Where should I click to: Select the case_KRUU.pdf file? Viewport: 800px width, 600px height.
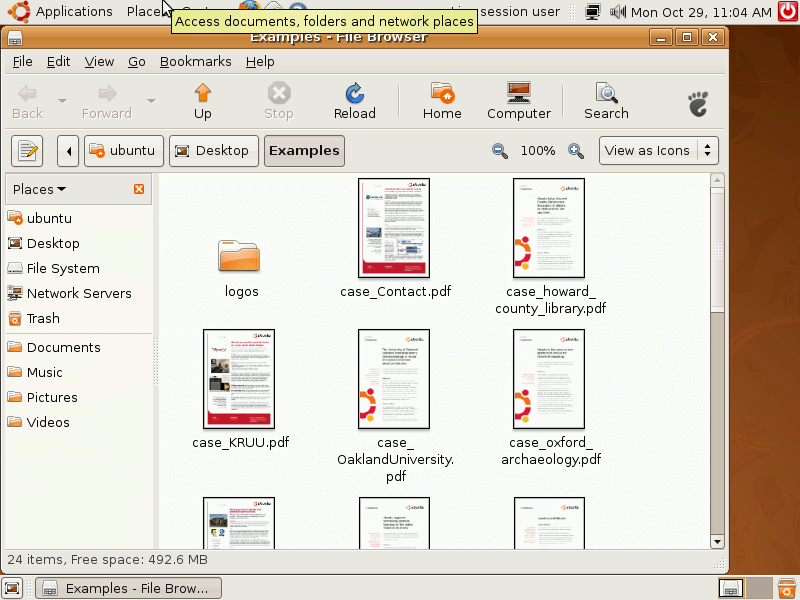coord(239,379)
